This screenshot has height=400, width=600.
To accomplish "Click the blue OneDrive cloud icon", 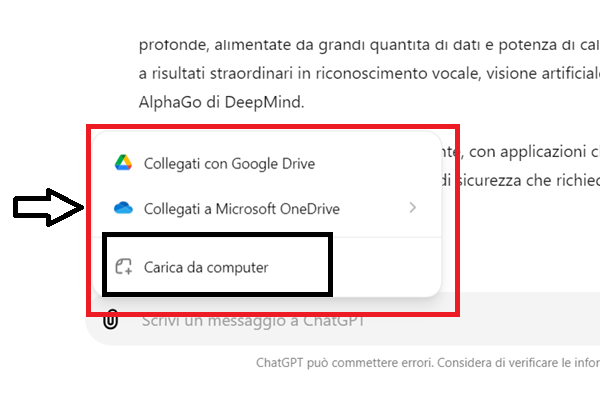I will (123, 209).
